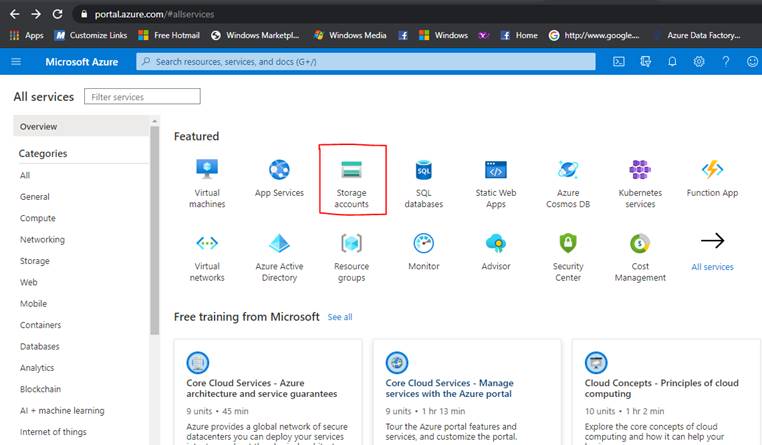The image size is (762, 445).
Task: Select Internet of things category
Action: pyautogui.click(x=53, y=432)
